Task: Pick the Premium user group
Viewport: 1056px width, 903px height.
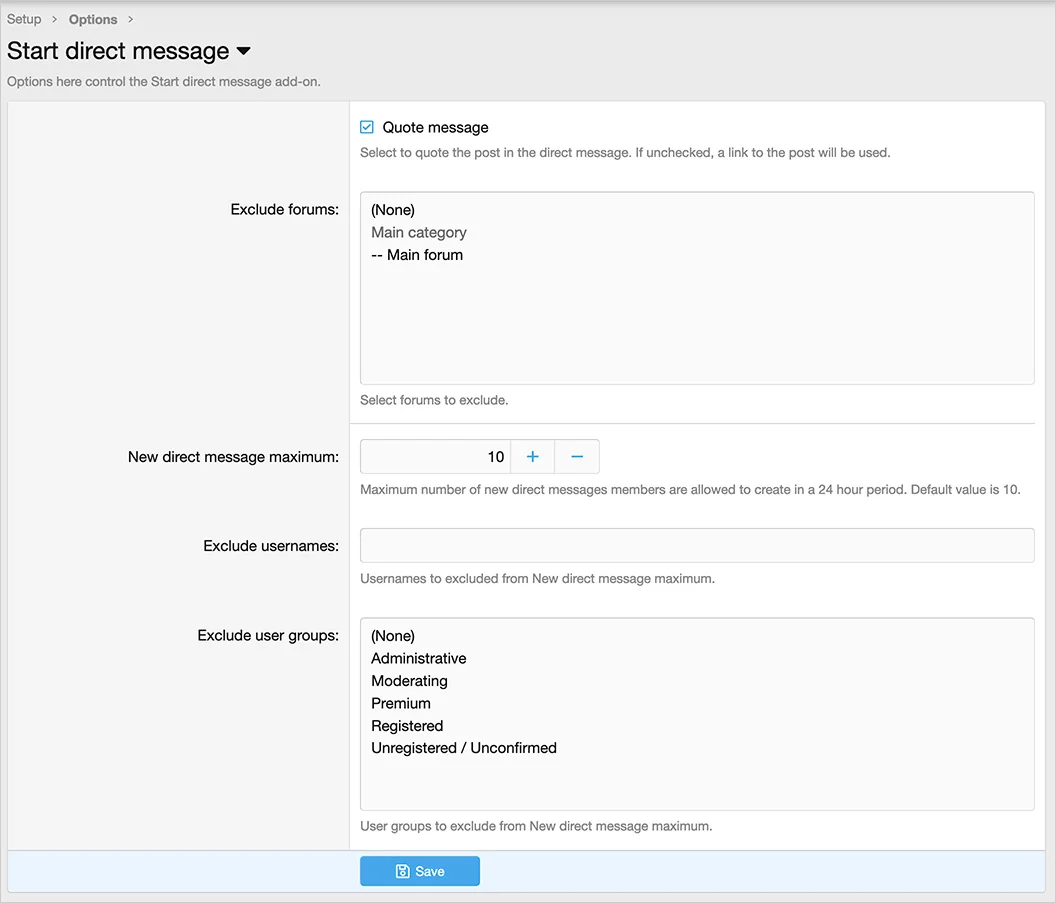Action: [401, 703]
